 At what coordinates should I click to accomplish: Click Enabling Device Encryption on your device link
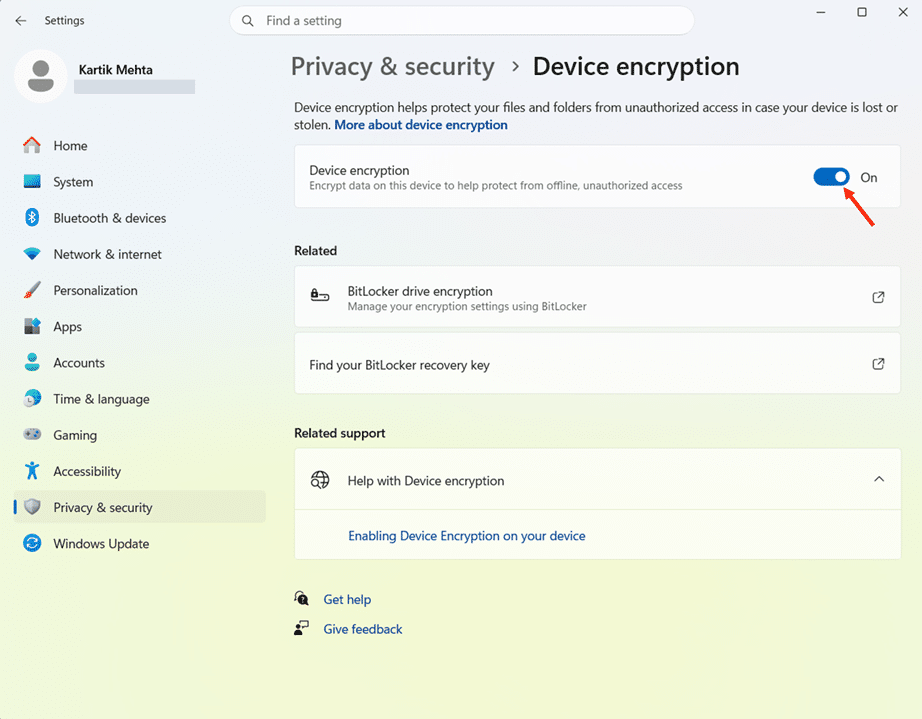pyautogui.click(x=467, y=536)
